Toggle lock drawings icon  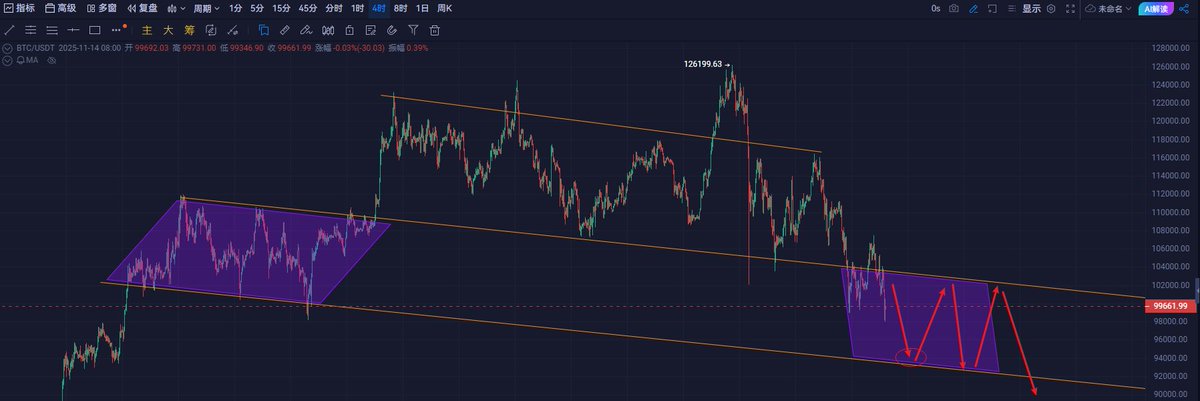tap(349, 30)
